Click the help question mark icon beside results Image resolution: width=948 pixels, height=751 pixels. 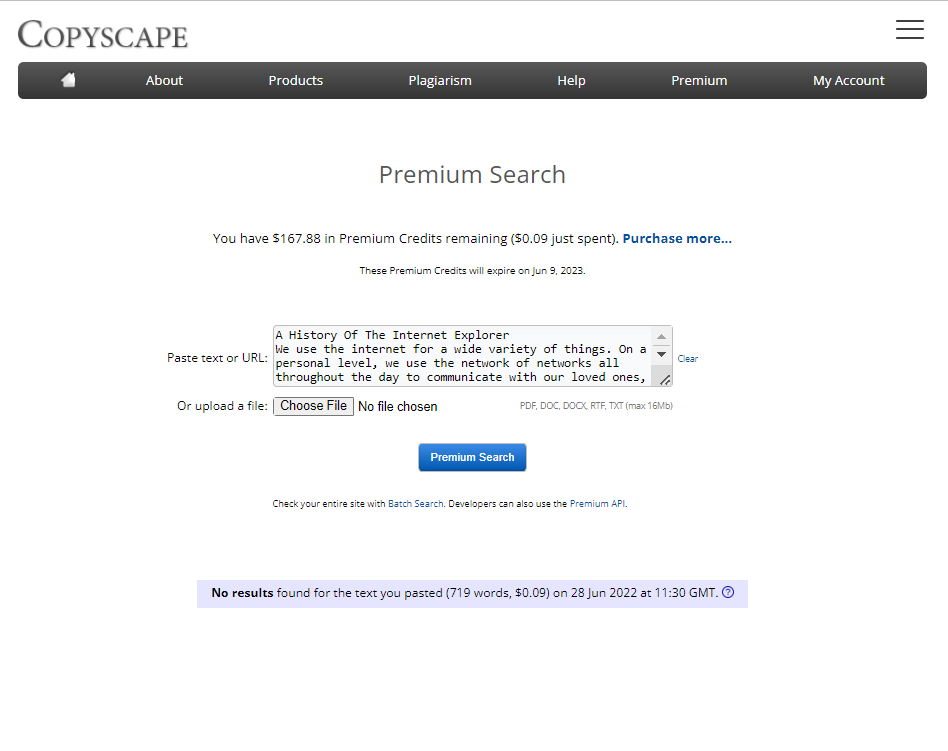pyautogui.click(x=728, y=593)
